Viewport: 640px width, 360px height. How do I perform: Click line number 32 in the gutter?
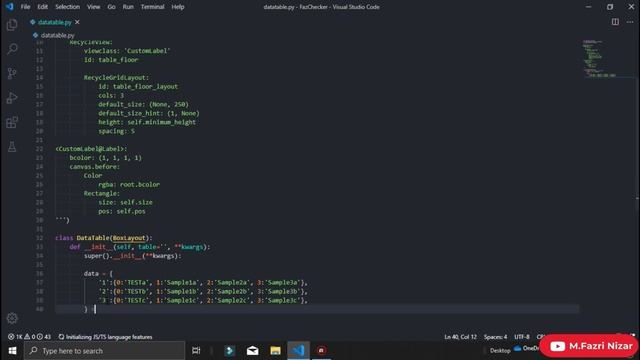pos(39,238)
